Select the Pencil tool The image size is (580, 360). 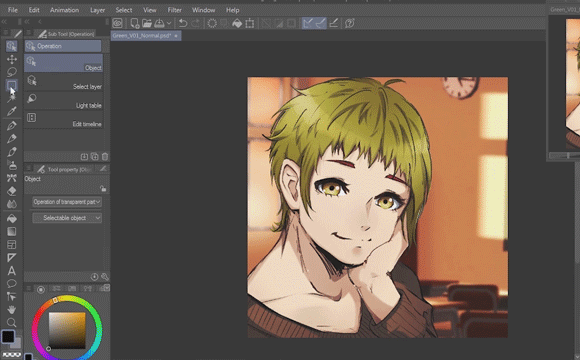click(11, 138)
